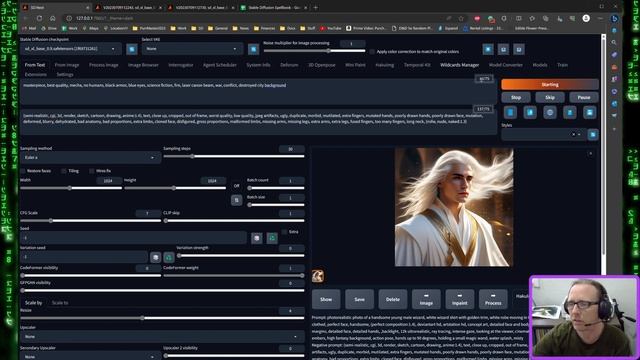Enable the Restore faces checkbox
This screenshot has width=640, height=360.
23,171
